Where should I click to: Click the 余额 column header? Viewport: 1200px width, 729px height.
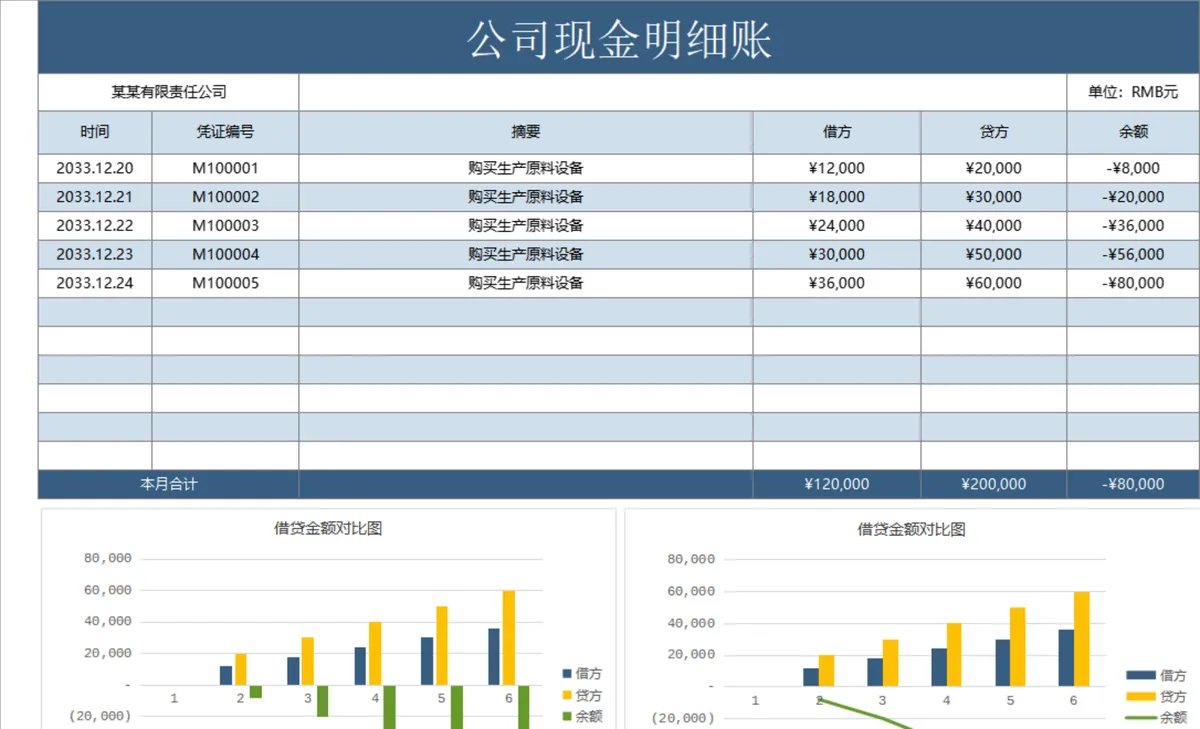pos(1133,131)
